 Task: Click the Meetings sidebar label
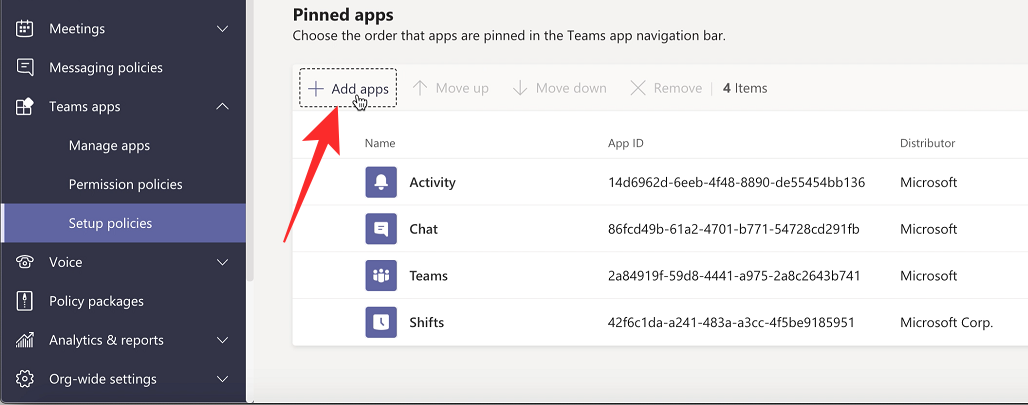coord(77,29)
